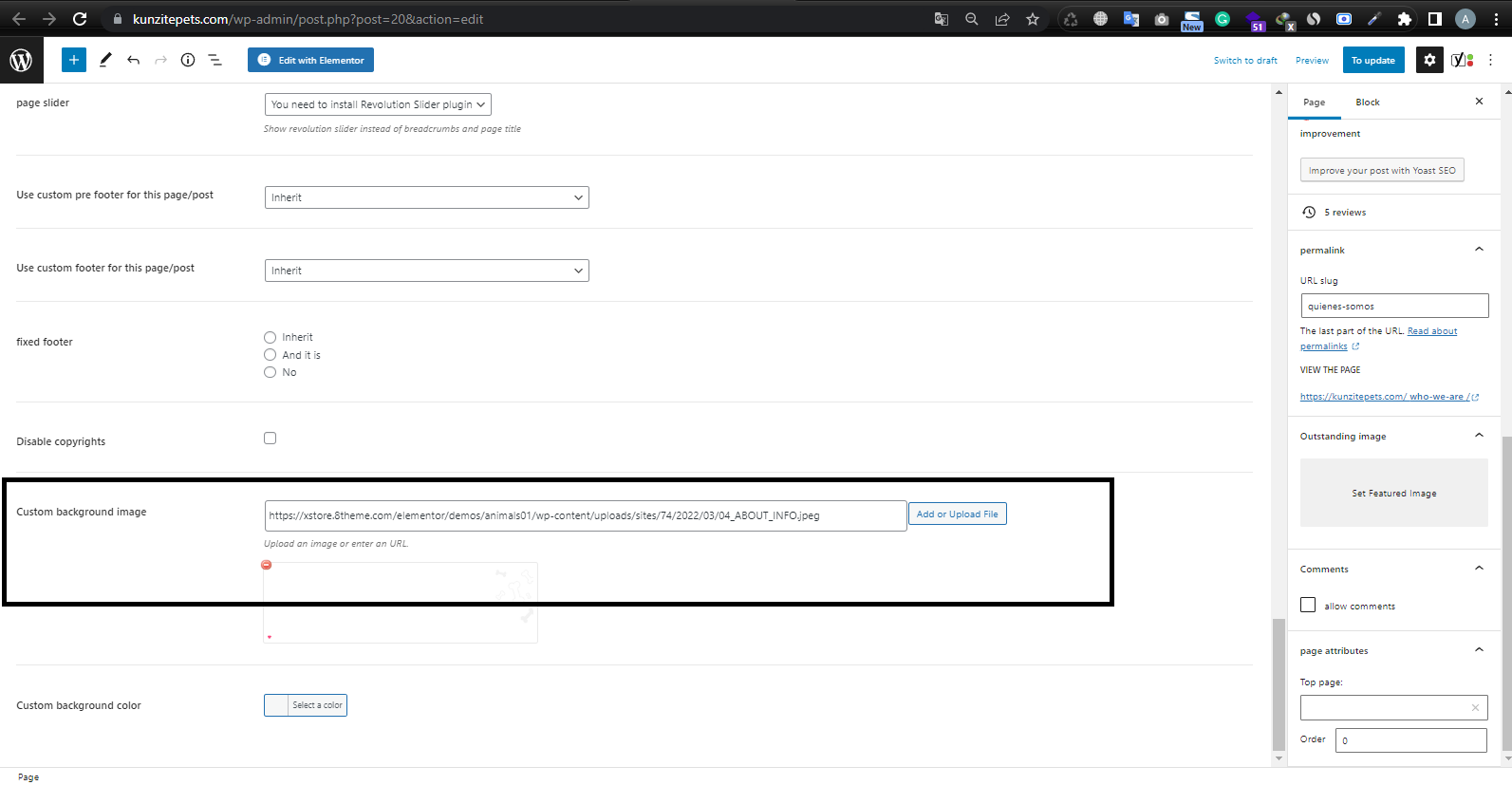Click Add or Upload File button
Viewport: 1512px width, 785px height.
[x=957, y=514]
